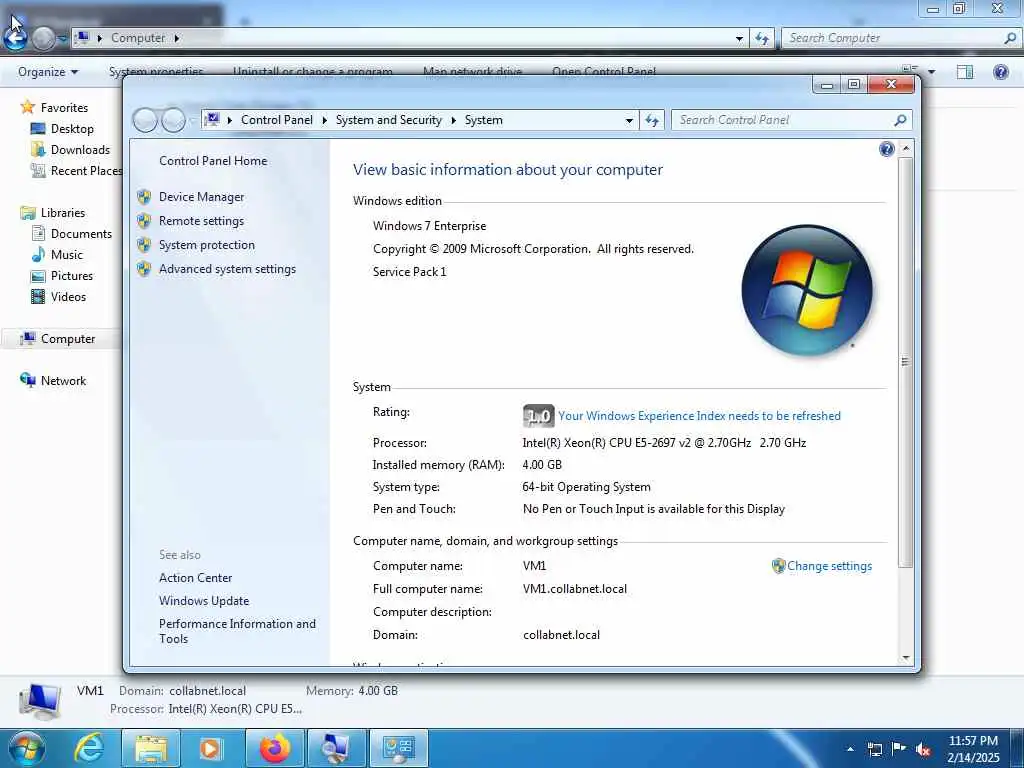The height and width of the screenshot is (768, 1024).
Task: Launch Firefox from the taskbar
Action: 275,748
